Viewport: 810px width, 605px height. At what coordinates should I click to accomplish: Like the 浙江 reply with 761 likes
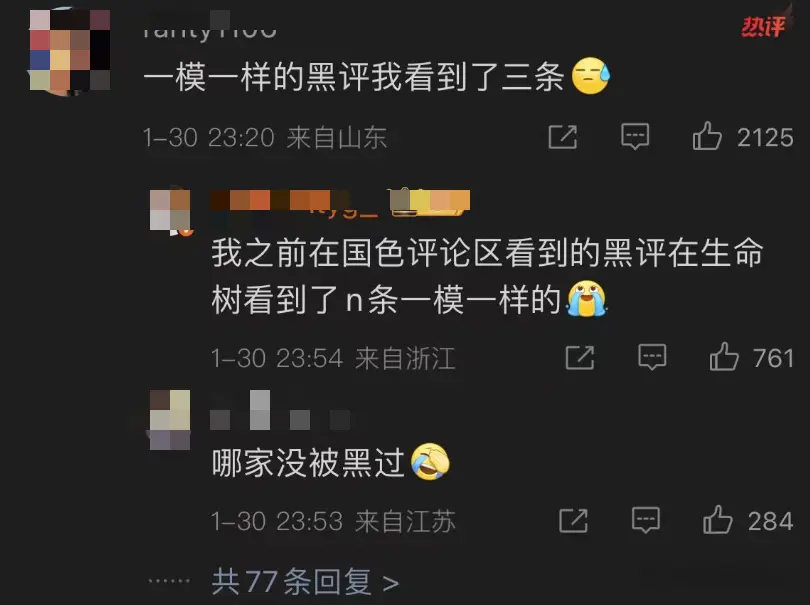[x=724, y=357]
